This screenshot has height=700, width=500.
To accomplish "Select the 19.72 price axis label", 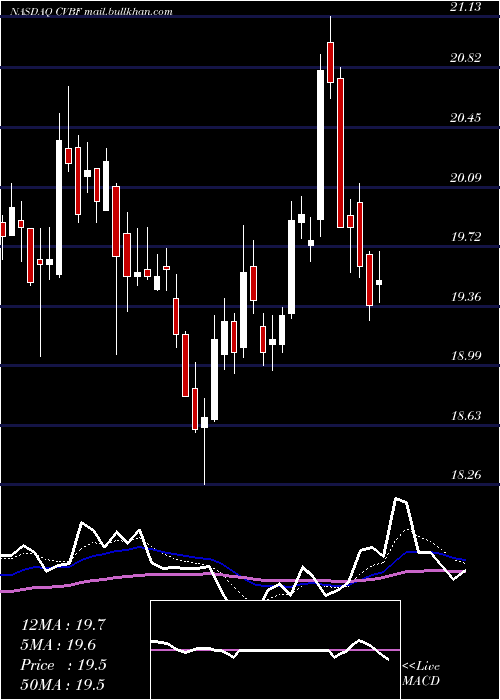I will point(466,236).
